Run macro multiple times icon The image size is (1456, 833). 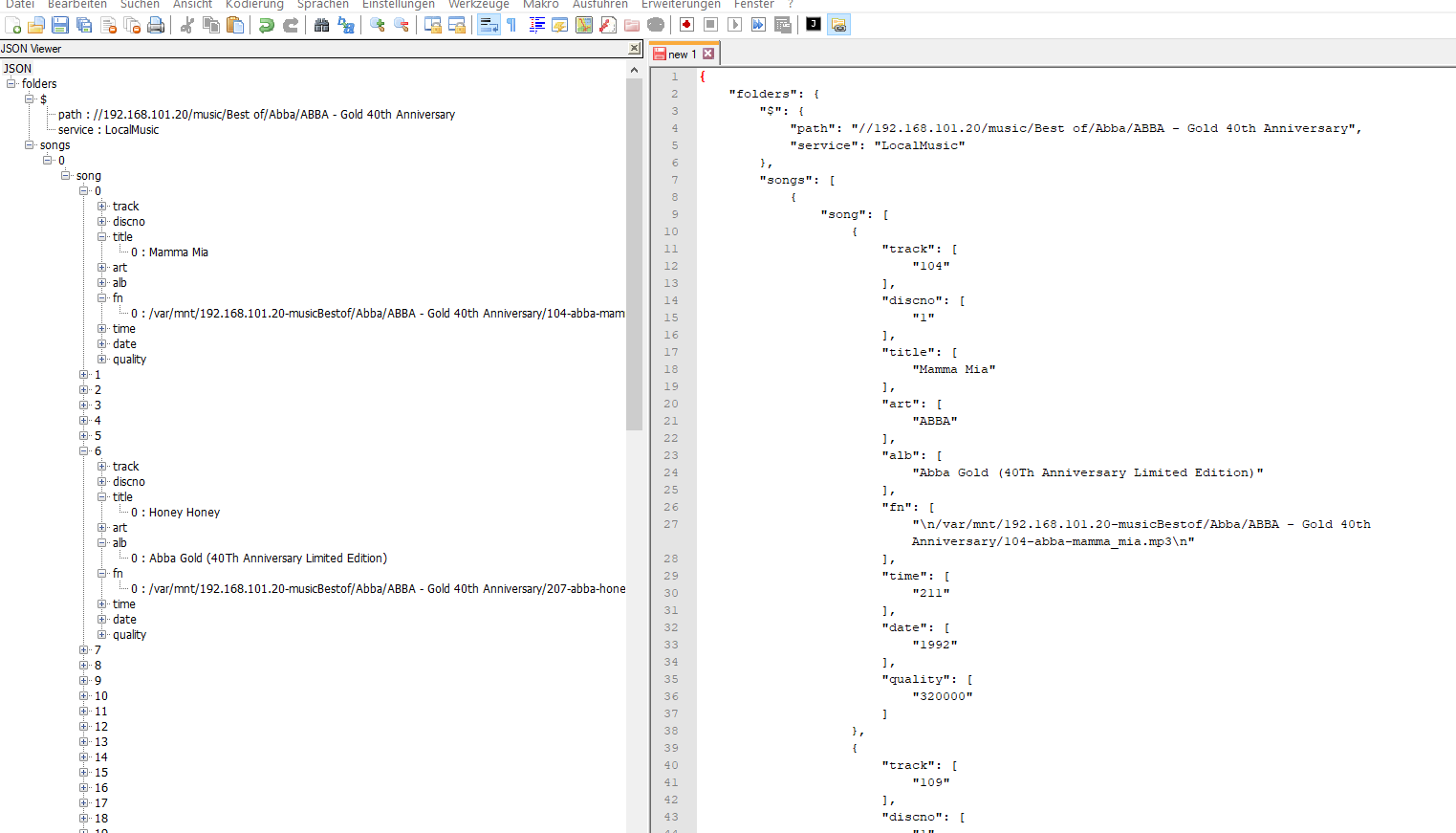click(x=758, y=25)
